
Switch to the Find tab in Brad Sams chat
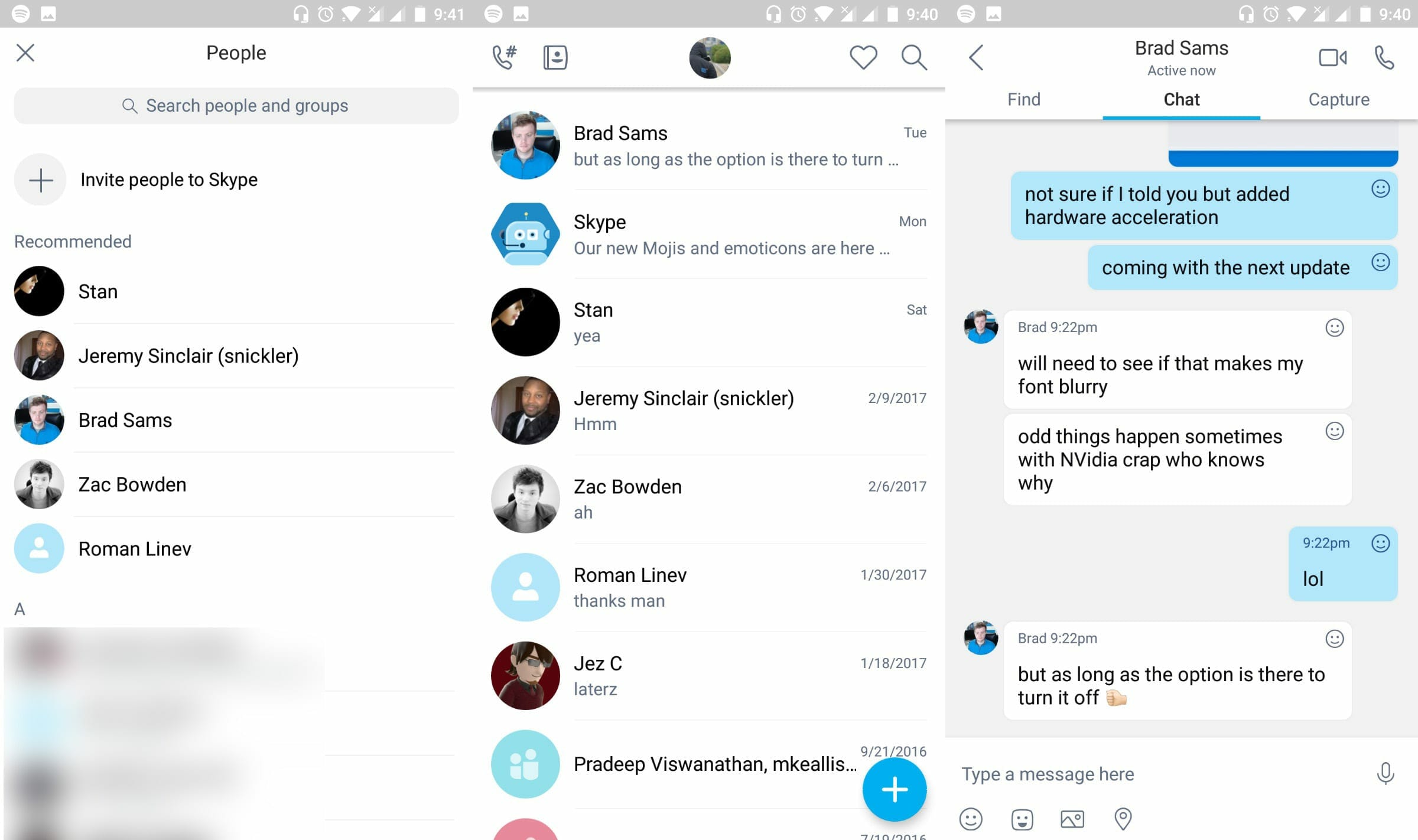[1024, 99]
